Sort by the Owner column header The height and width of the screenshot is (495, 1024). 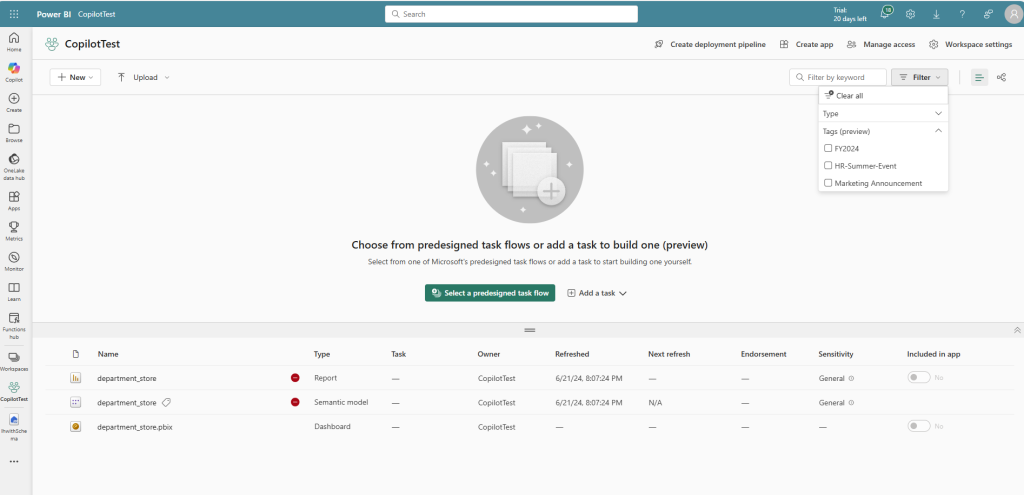(488, 354)
